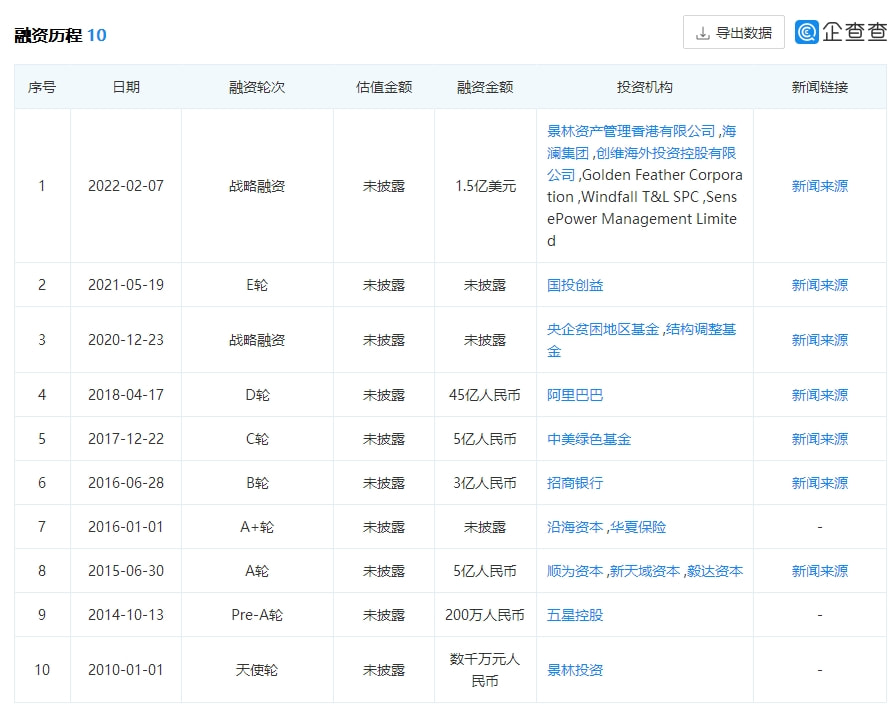
Task: Select the amount cell 3亿人民币
Action: point(485,483)
